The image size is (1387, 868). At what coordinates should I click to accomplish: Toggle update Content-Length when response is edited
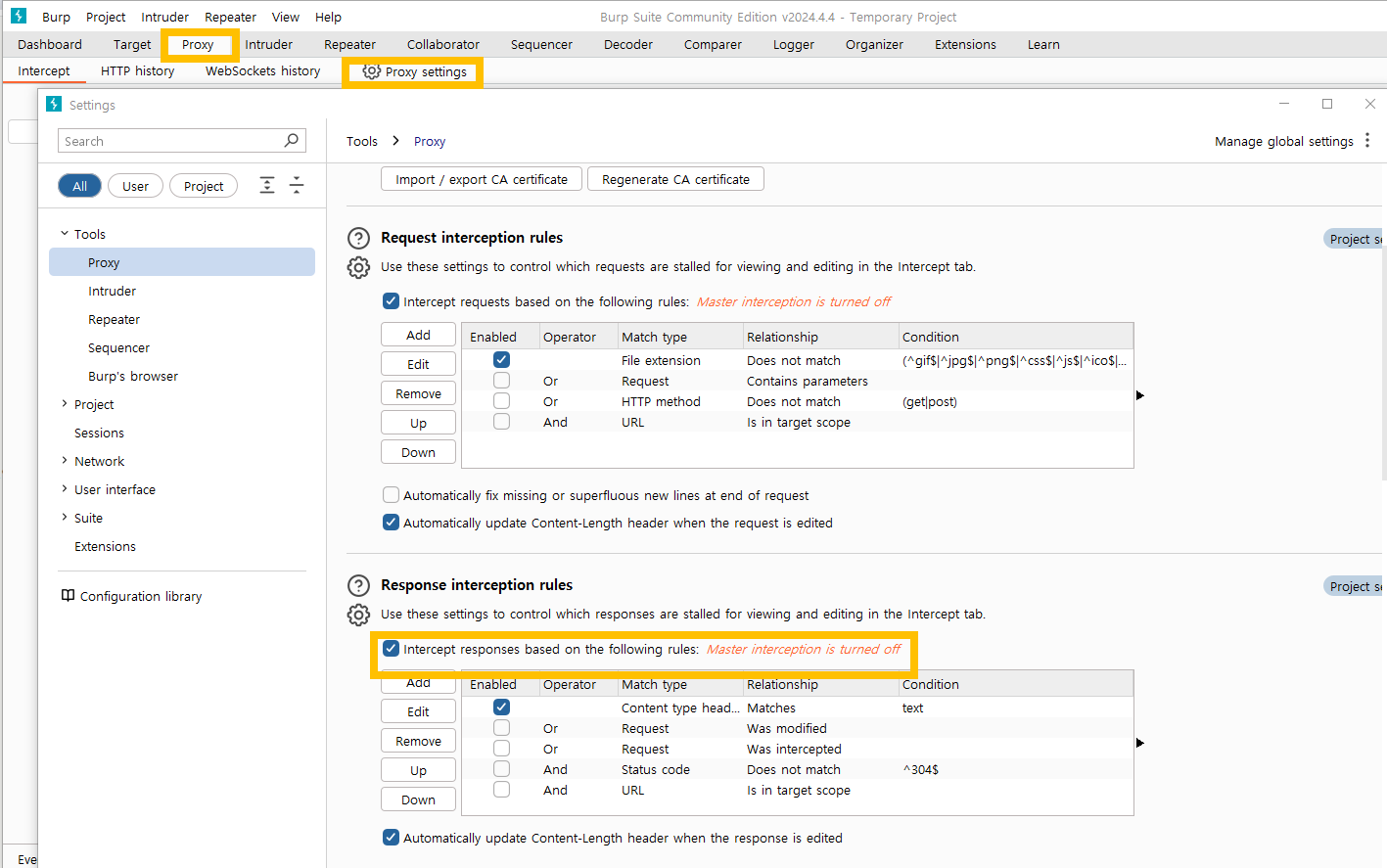tap(391, 838)
